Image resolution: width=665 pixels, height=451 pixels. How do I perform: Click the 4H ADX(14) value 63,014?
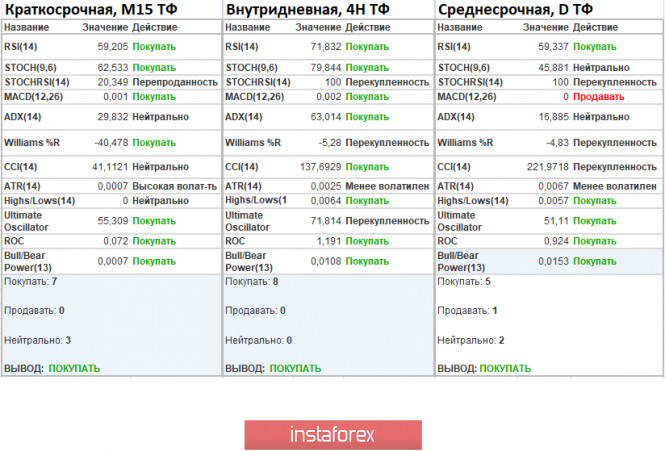pos(326,117)
